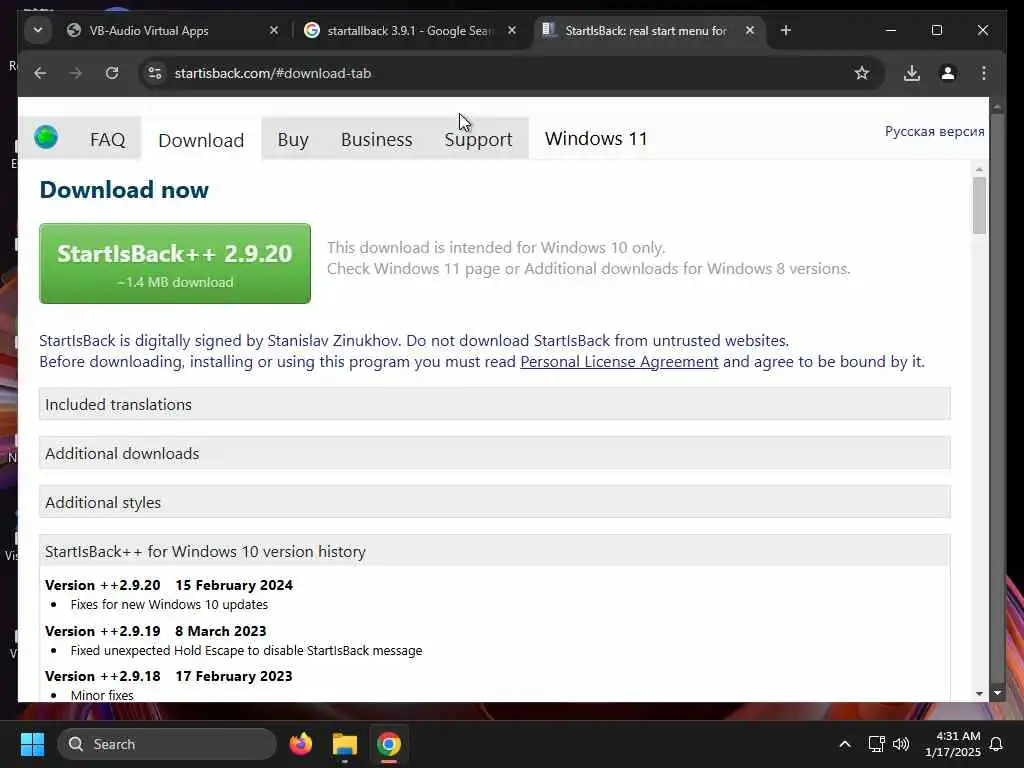This screenshot has height=768, width=1024.
Task: Open the Windows 11 page tab
Action: [x=596, y=138]
